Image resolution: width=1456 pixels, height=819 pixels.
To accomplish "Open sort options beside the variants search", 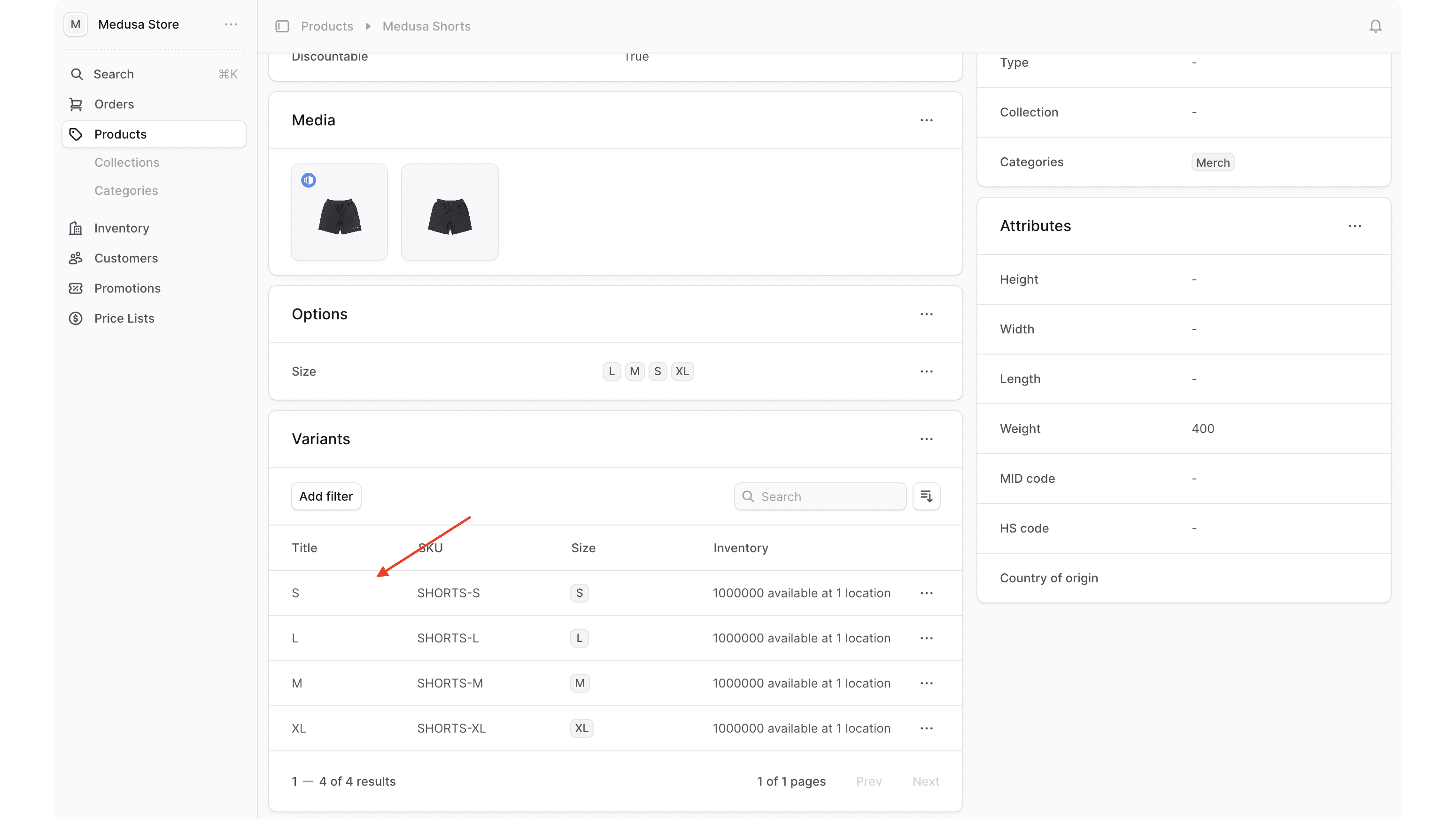I will pos(926,496).
